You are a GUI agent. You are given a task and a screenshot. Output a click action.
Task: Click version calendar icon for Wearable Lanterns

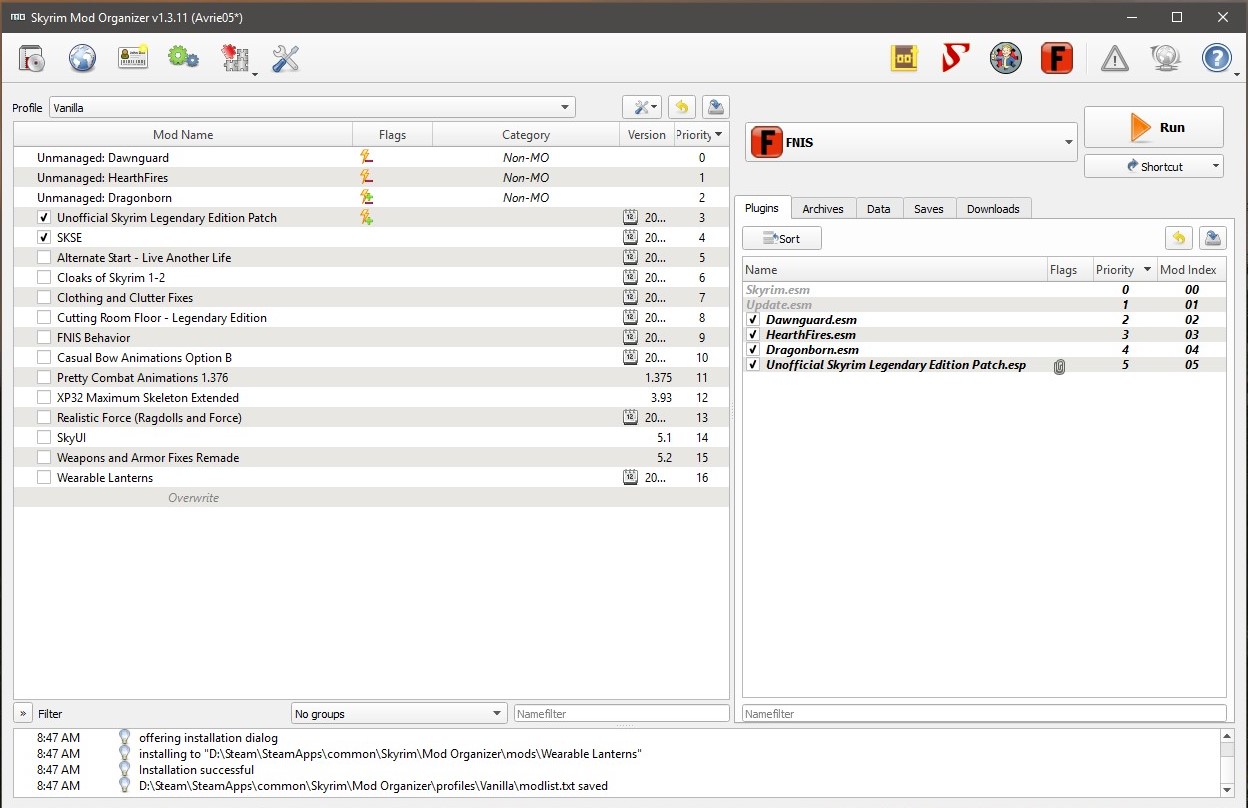tap(630, 477)
